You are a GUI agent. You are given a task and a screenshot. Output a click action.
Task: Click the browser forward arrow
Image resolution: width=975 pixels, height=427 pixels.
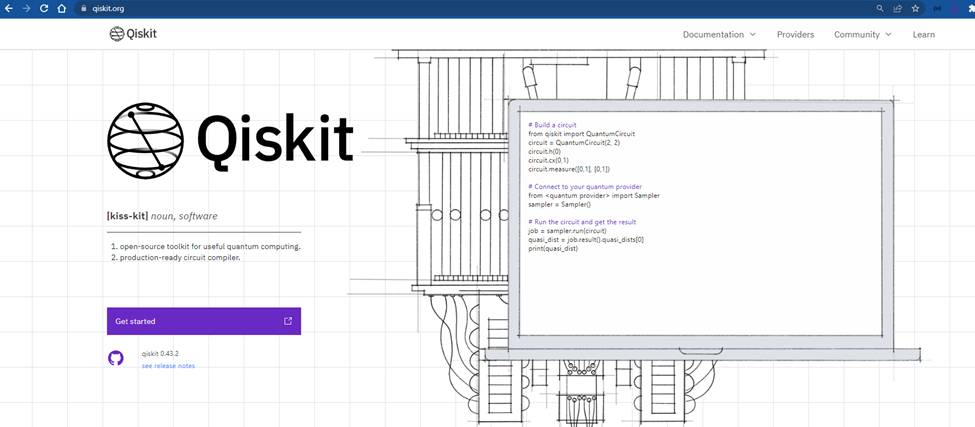pyautogui.click(x=26, y=8)
